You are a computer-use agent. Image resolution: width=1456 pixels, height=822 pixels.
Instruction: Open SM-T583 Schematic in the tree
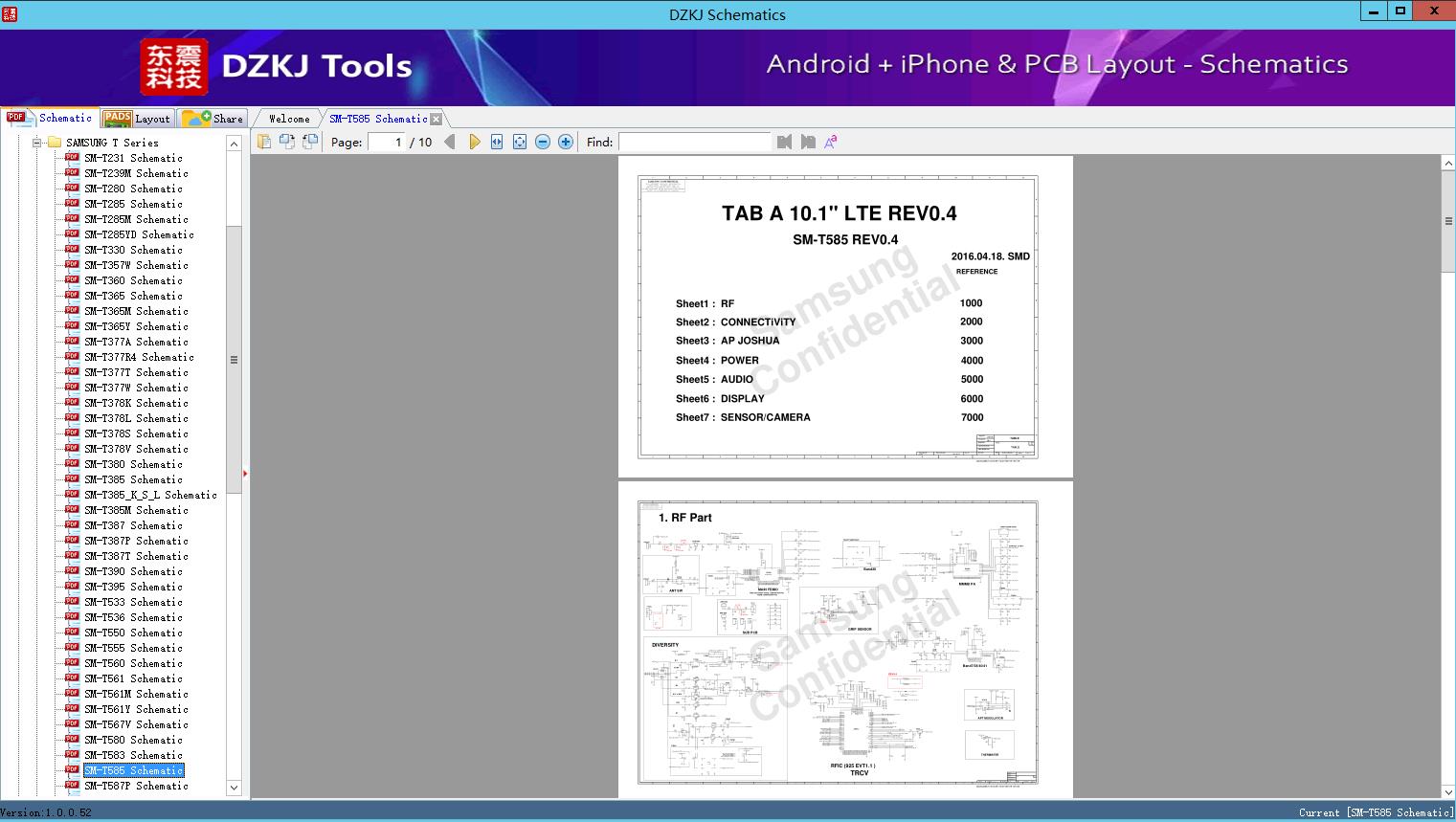click(x=133, y=755)
